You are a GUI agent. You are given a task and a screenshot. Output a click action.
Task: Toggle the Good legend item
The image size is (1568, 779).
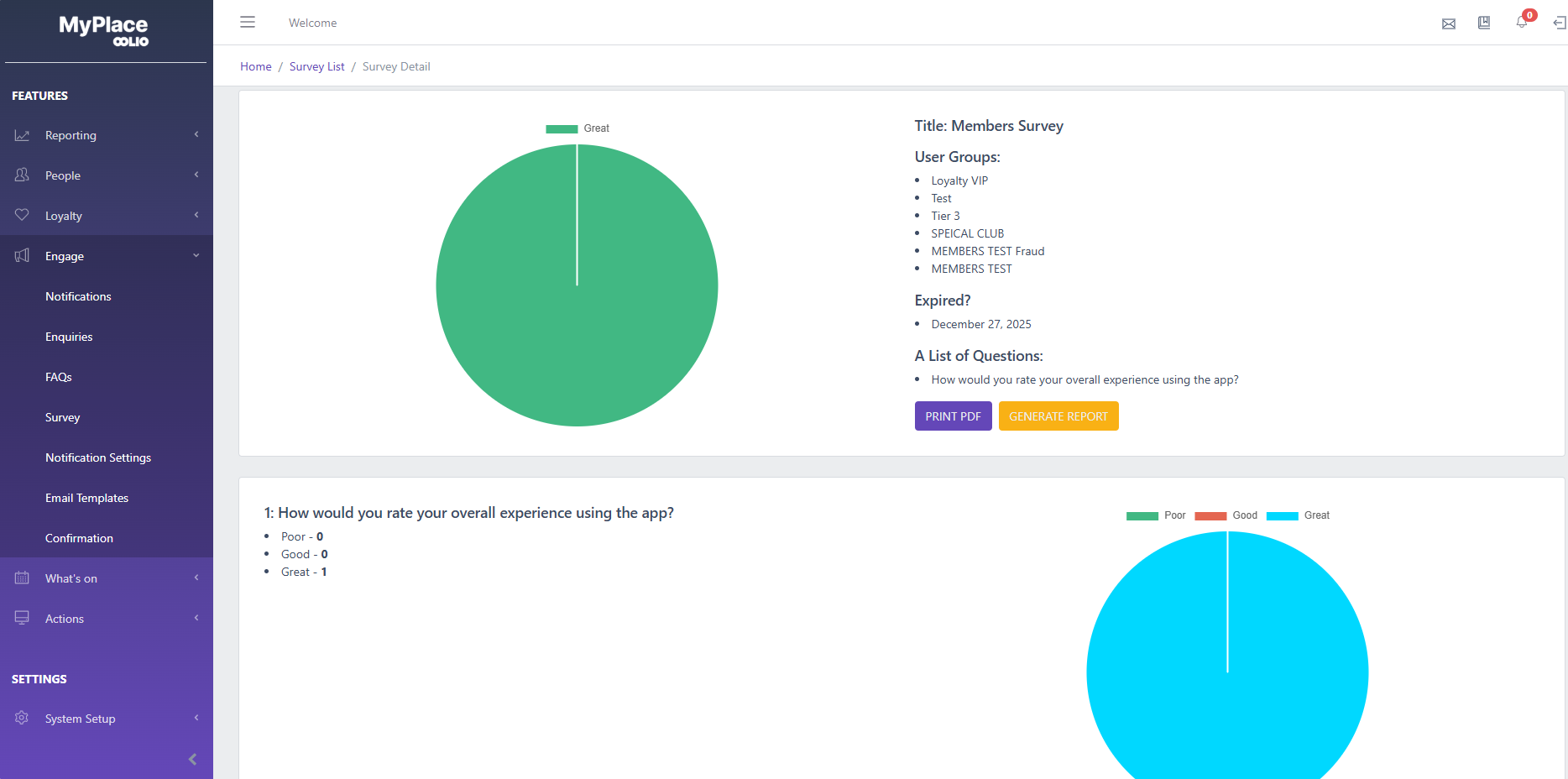(1226, 515)
